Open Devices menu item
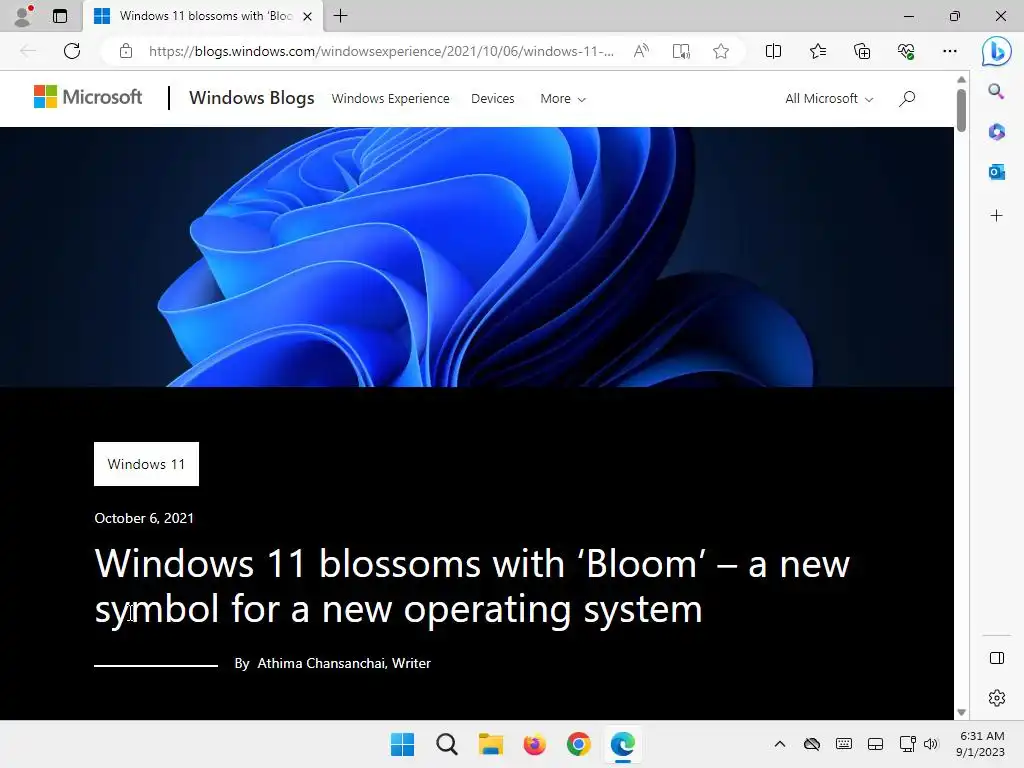This screenshot has width=1024, height=768. [x=492, y=99]
